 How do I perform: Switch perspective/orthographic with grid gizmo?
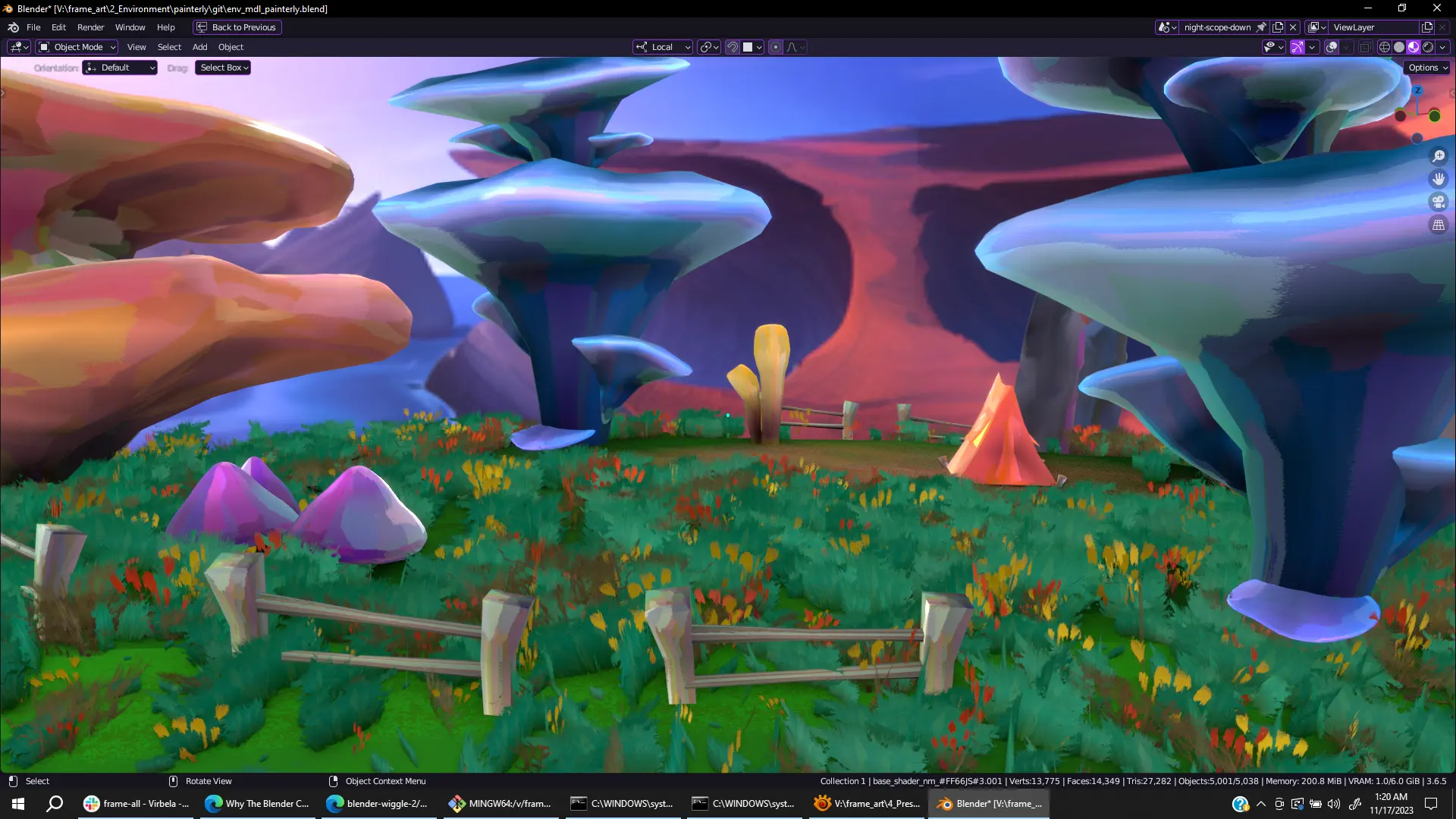1439,225
